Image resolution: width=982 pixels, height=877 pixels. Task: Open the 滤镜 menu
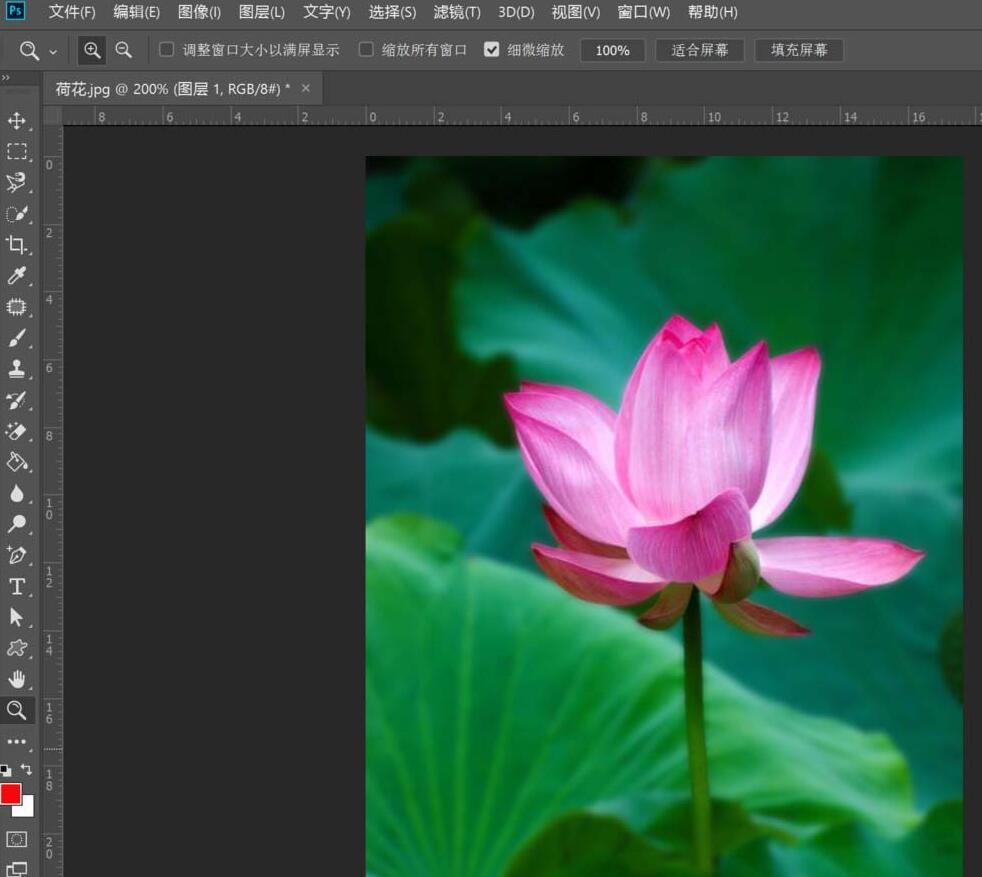click(x=456, y=12)
